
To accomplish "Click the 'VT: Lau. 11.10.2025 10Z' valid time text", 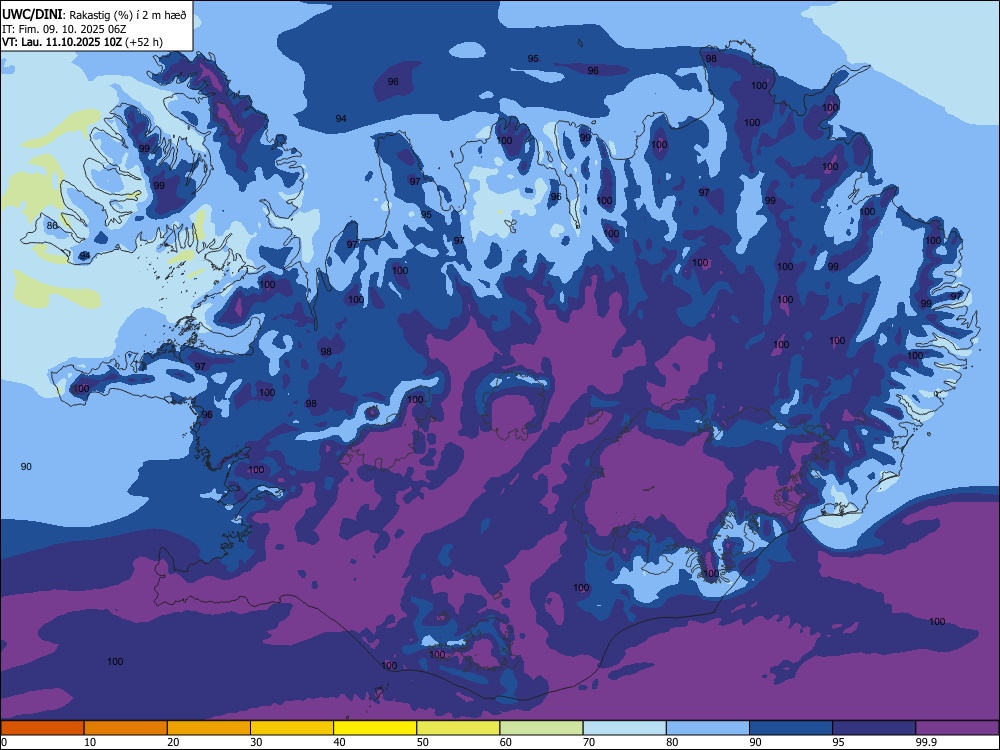I will (62, 42).
